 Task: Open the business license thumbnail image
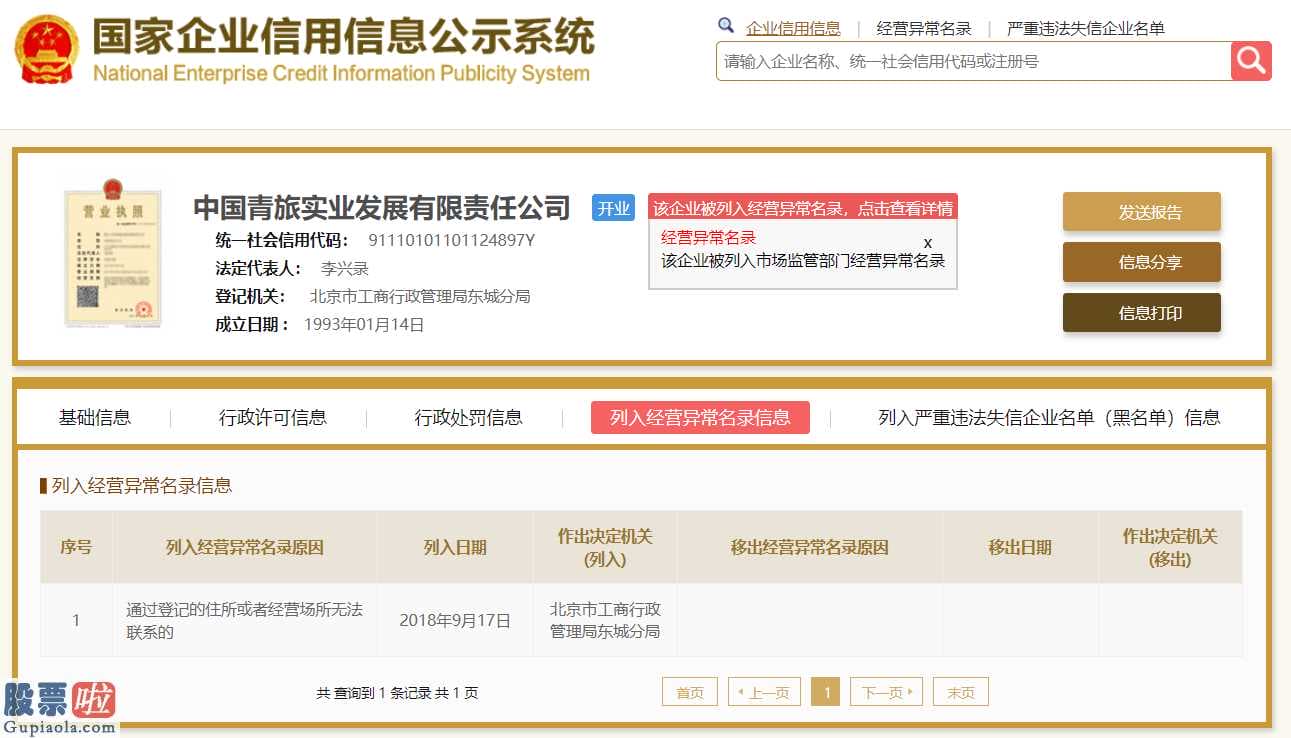(113, 252)
